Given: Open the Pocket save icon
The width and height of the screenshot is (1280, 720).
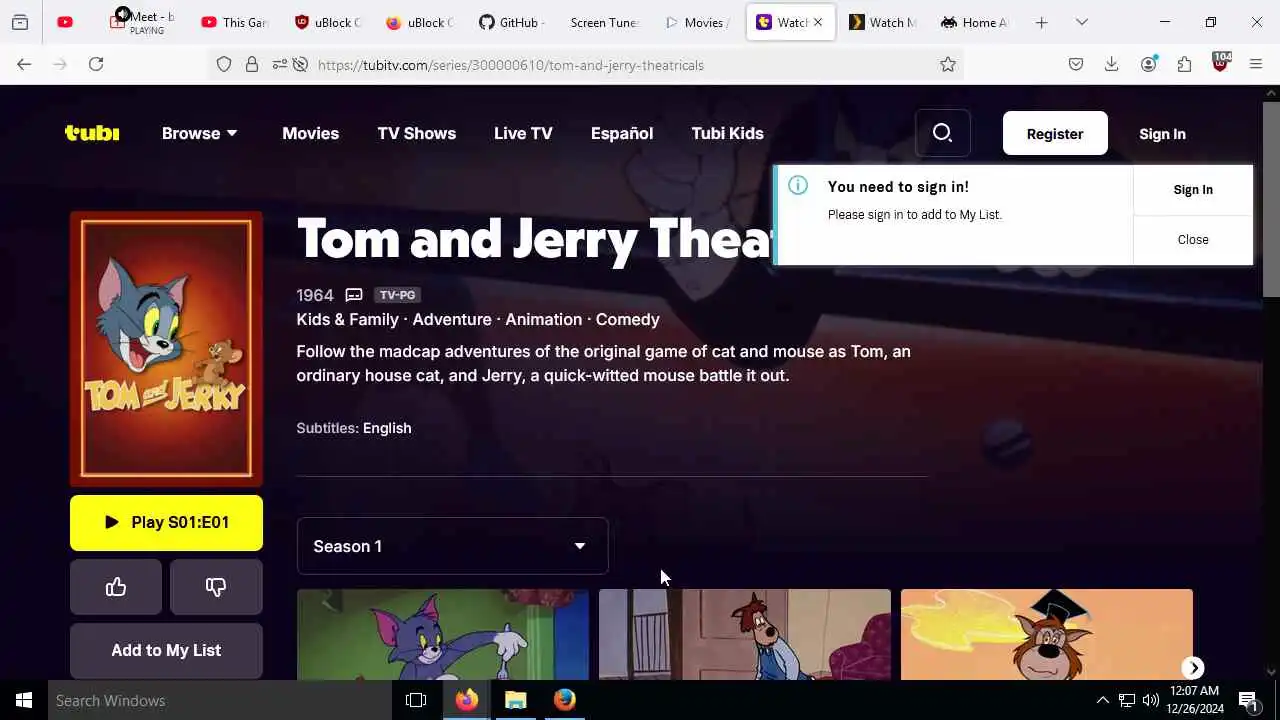Looking at the screenshot, I should [x=1076, y=64].
